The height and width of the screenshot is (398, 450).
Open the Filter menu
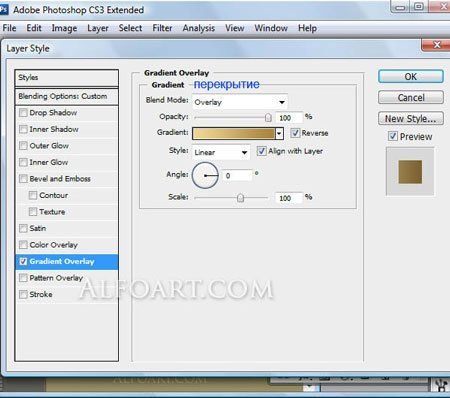[x=162, y=28]
